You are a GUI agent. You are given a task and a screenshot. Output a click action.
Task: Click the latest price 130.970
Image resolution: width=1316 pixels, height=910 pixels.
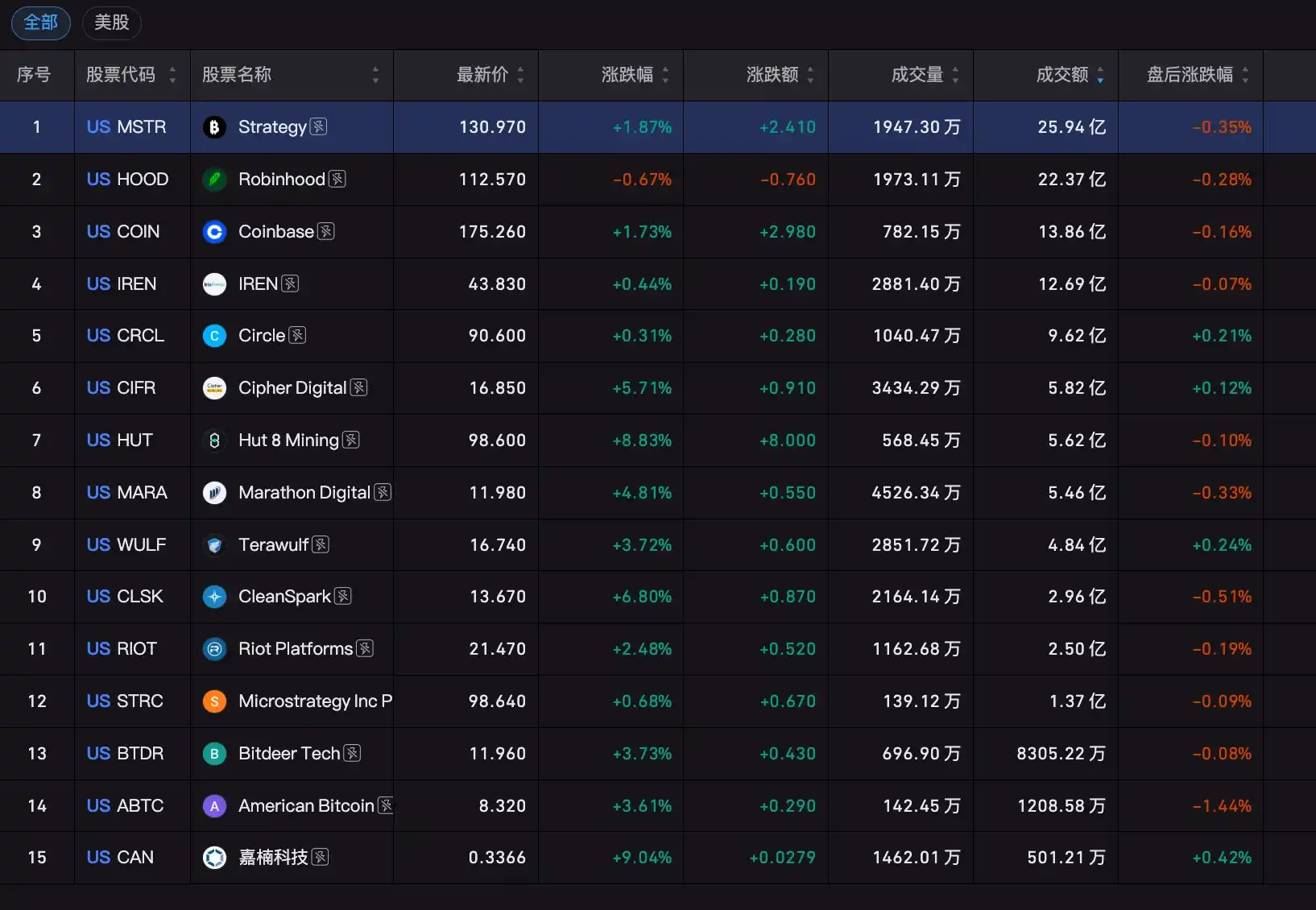492,127
